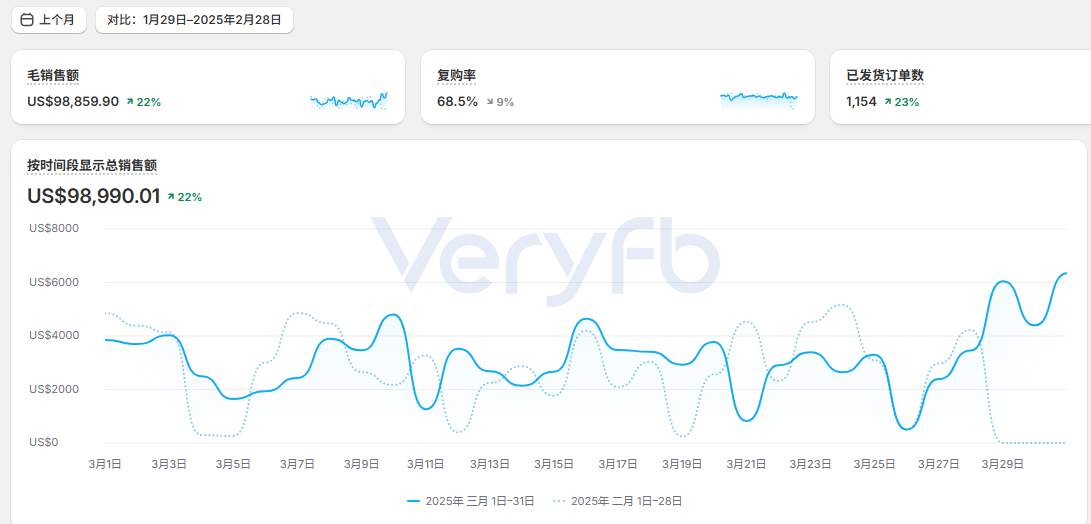Toggle the 2025年 三月 1日–31日 legend series
1091x524 pixels.
[x=470, y=500]
